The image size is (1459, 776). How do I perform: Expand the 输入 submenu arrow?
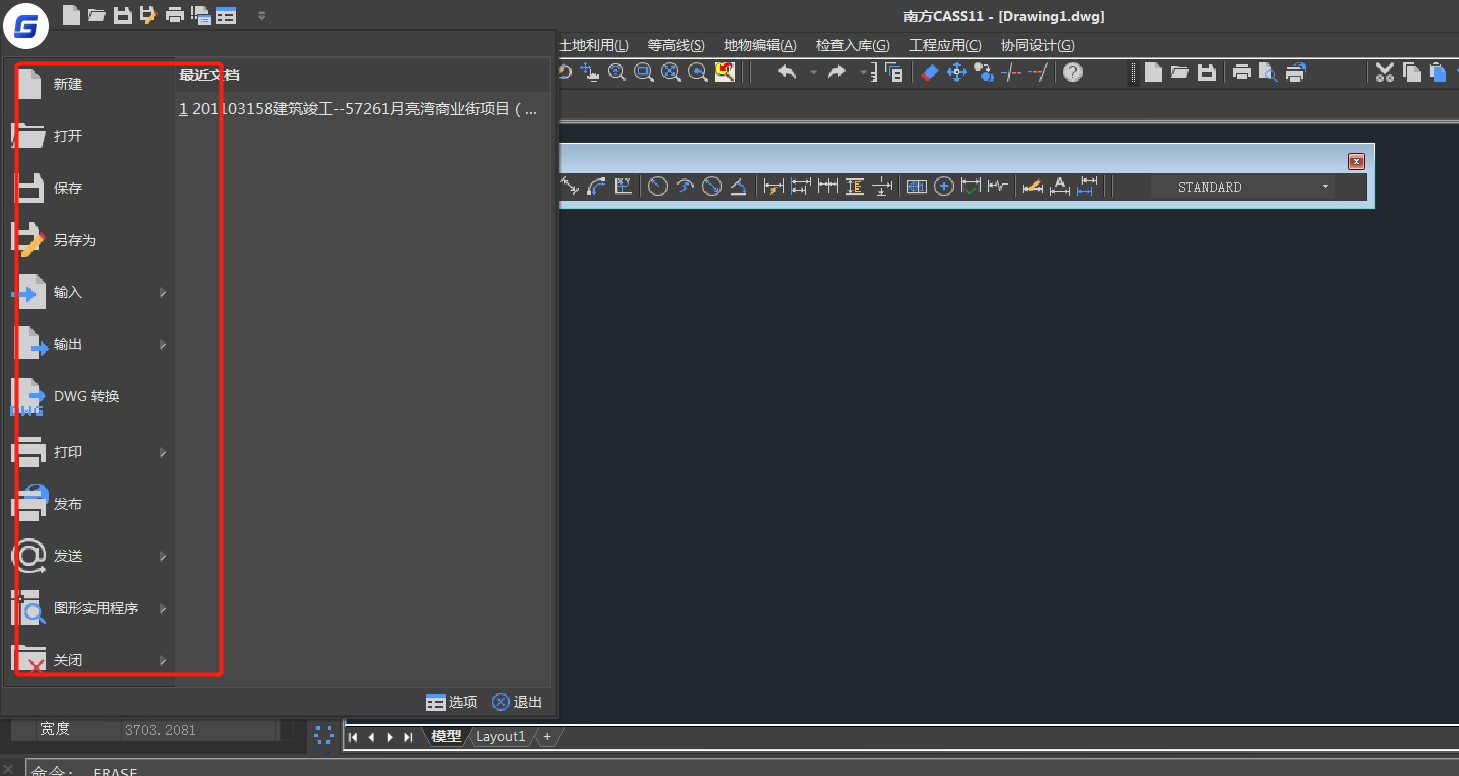click(163, 293)
